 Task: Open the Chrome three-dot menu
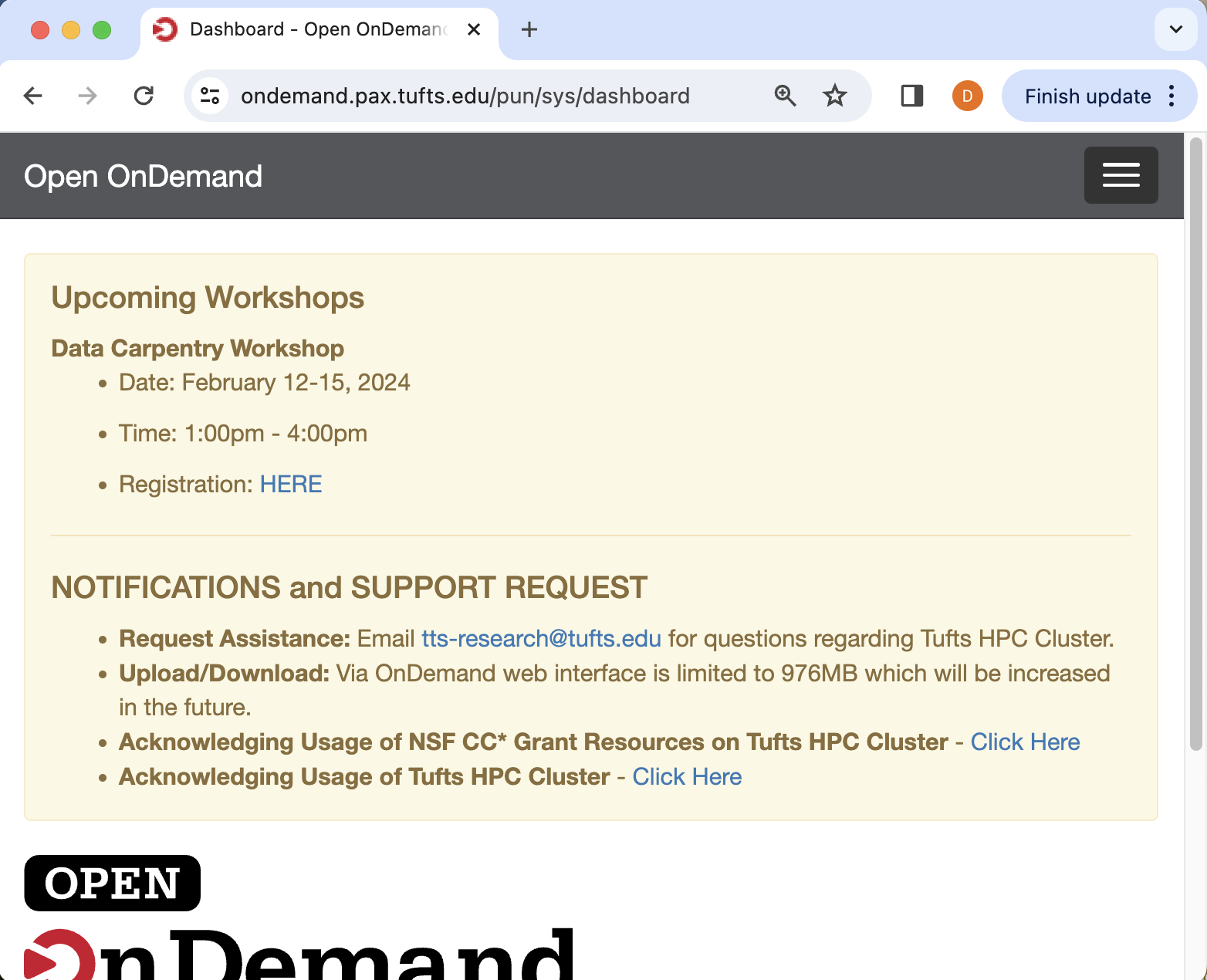(x=1171, y=96)
